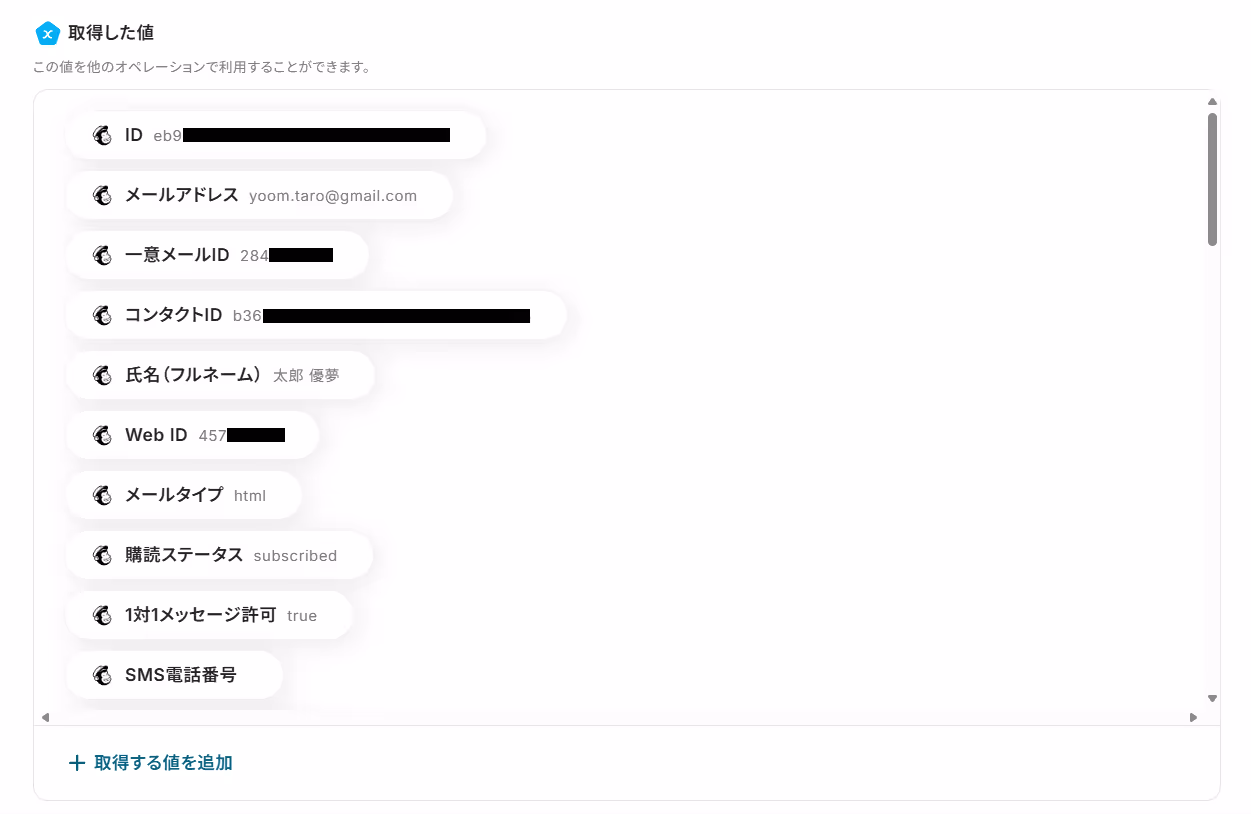Click the horizontal scrollbar left arrow
Screen dimensions: 1251x814
tap(45, 717)
